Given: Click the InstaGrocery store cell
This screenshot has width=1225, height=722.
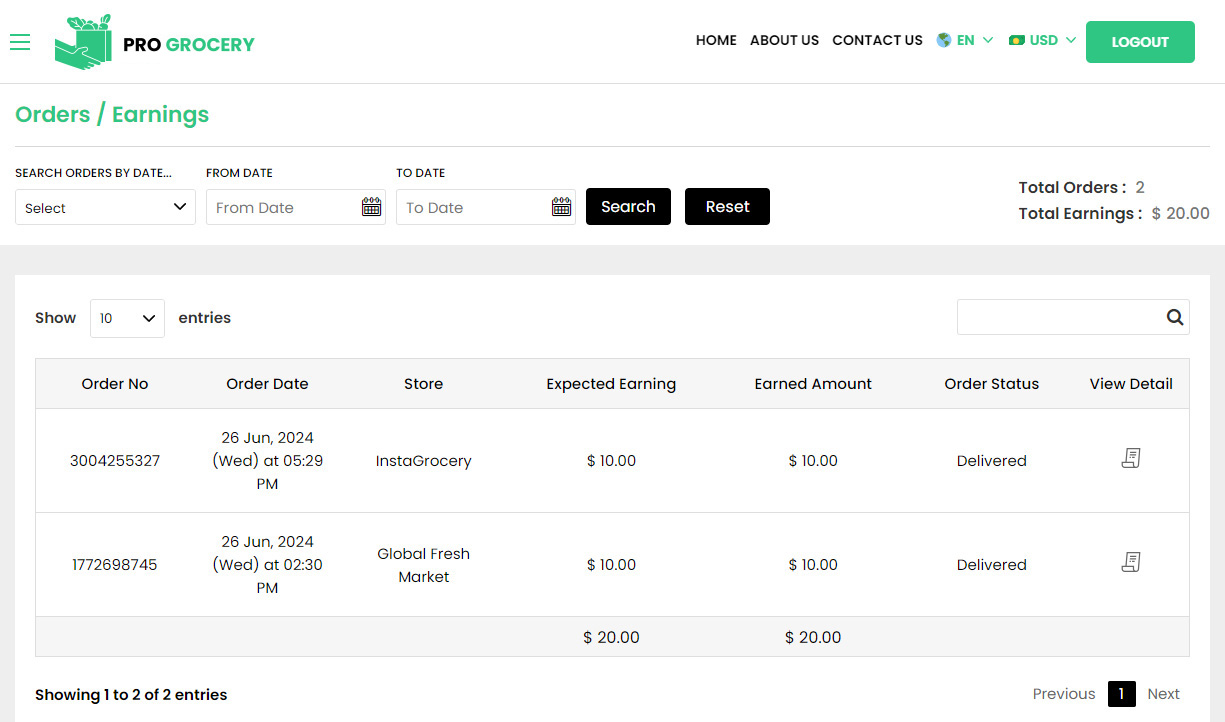Looking at the screenshot, I should [x=423, y=461].
